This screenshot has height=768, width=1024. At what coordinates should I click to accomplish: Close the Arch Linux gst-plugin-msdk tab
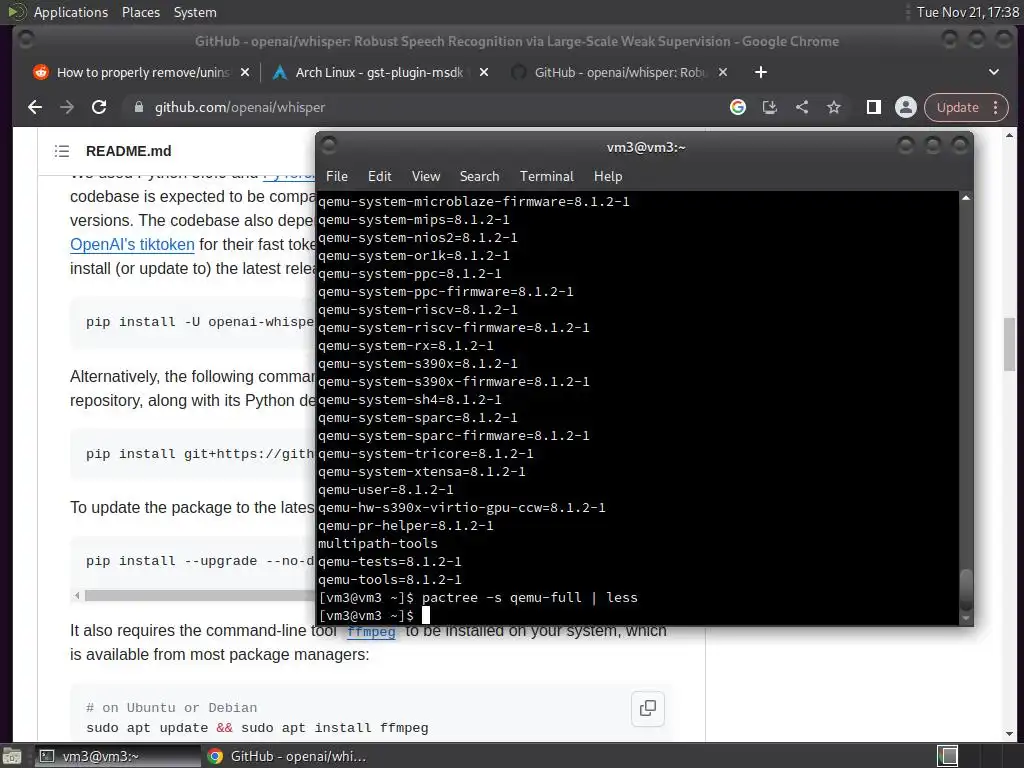[484, 72]
